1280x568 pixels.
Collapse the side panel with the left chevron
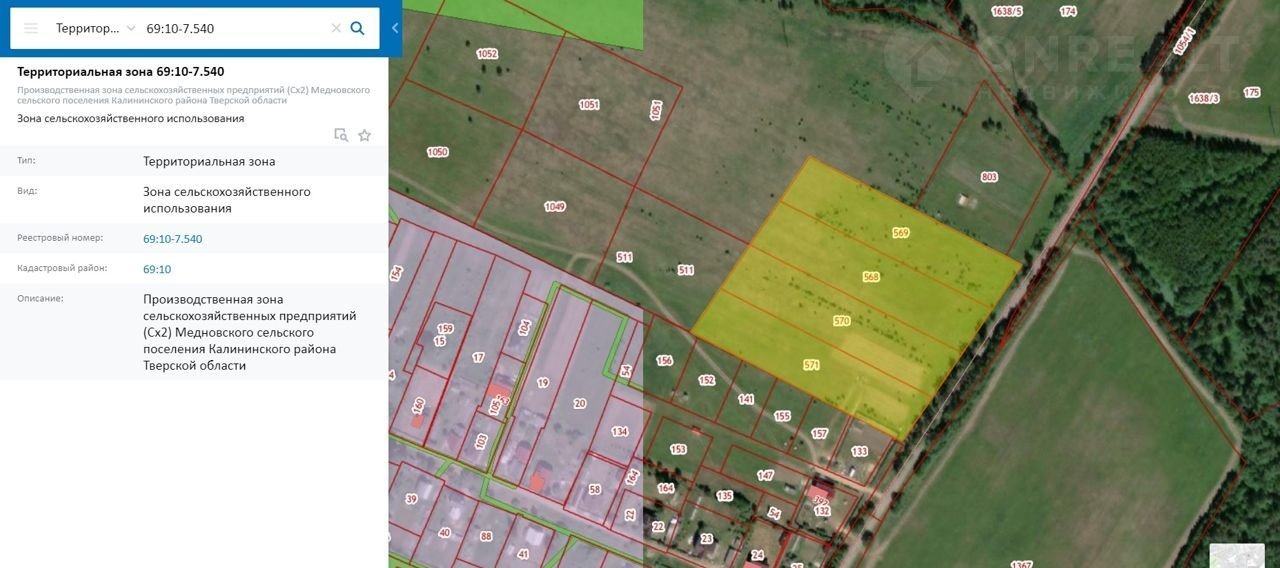[x=395, y=28]
